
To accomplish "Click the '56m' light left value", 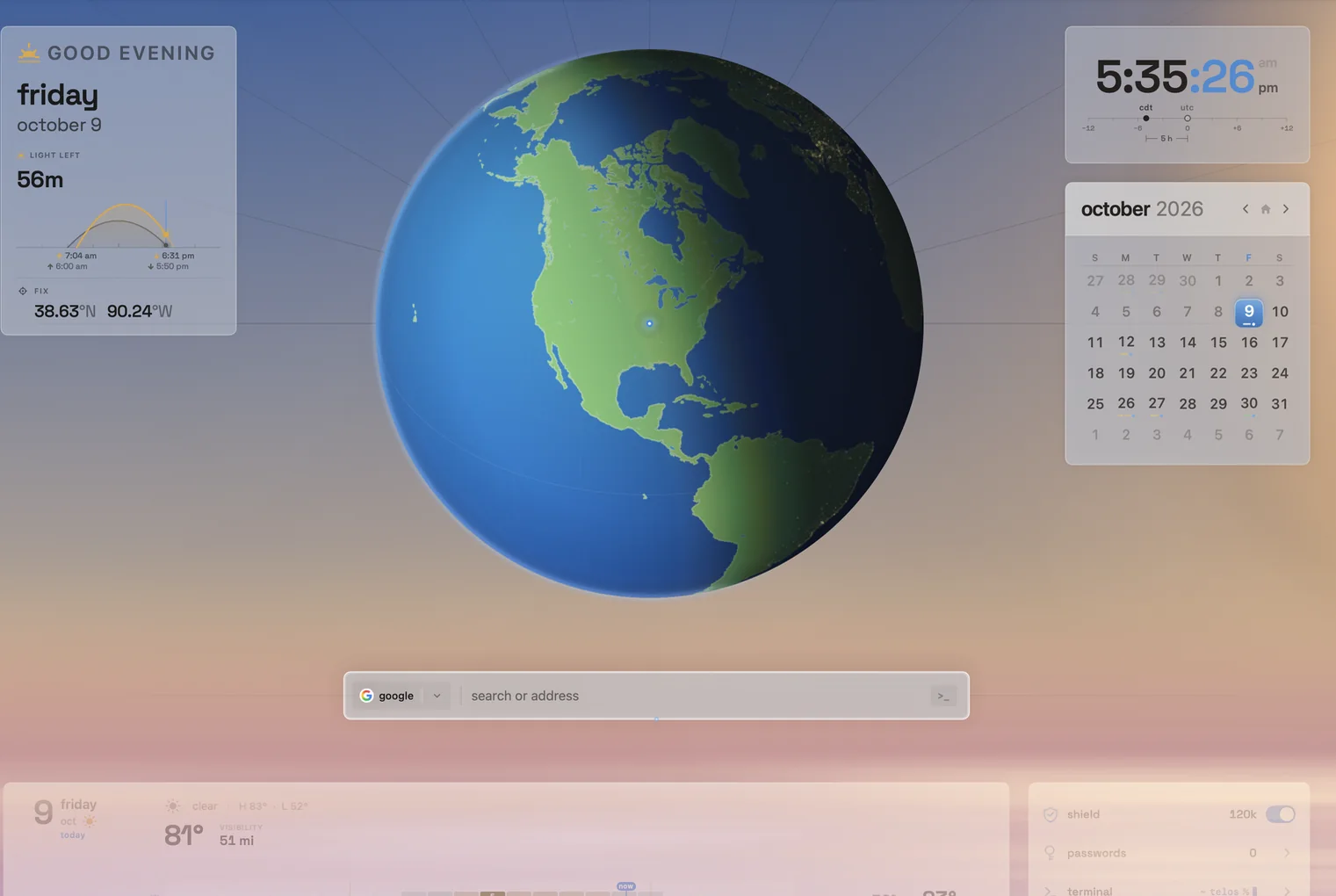I will (40, 180).
